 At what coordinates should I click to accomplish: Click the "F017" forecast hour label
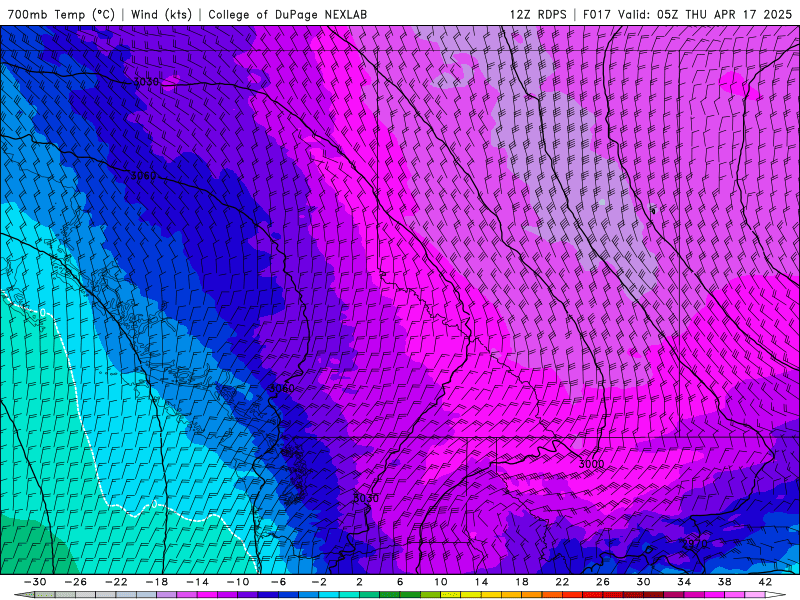(598, 14)
